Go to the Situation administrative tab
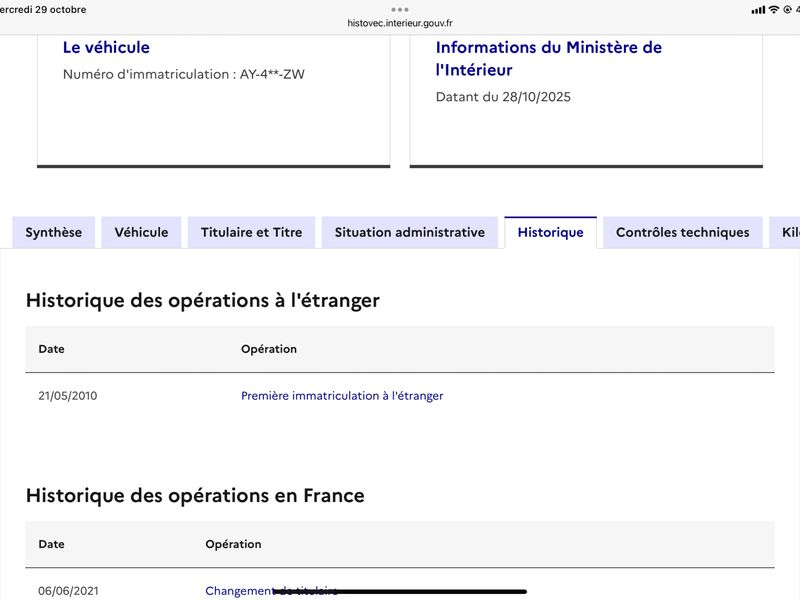The image size is (800, 600). coord(409,232)
